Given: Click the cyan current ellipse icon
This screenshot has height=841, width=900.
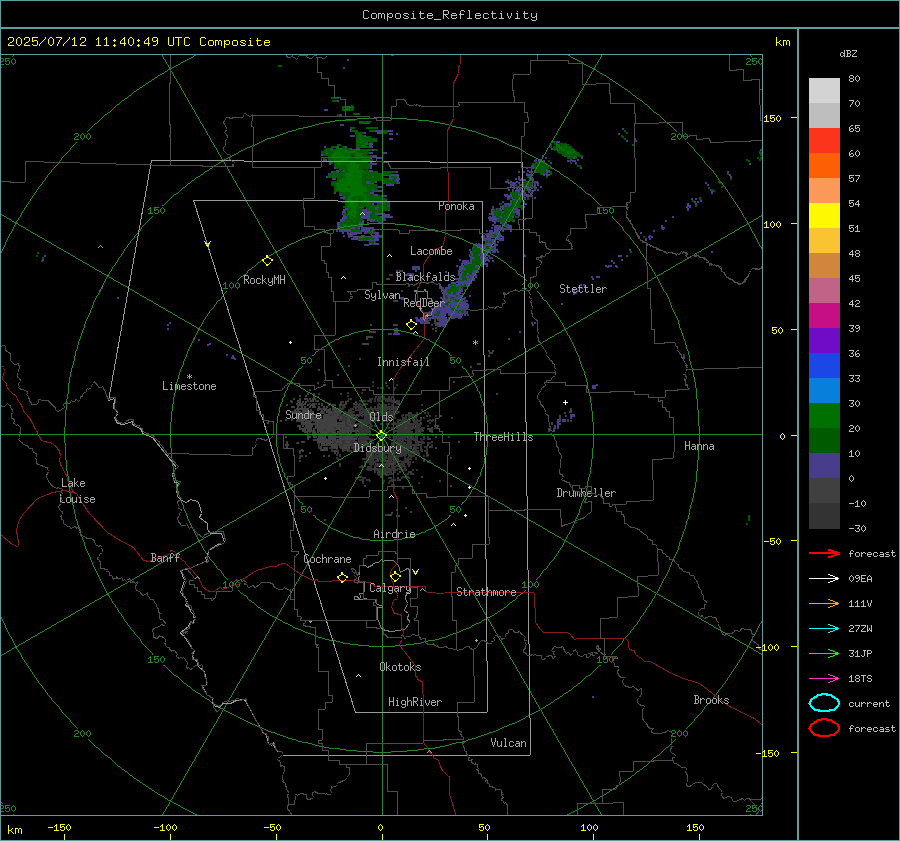Looking at the screenshot, I should 824,703.
